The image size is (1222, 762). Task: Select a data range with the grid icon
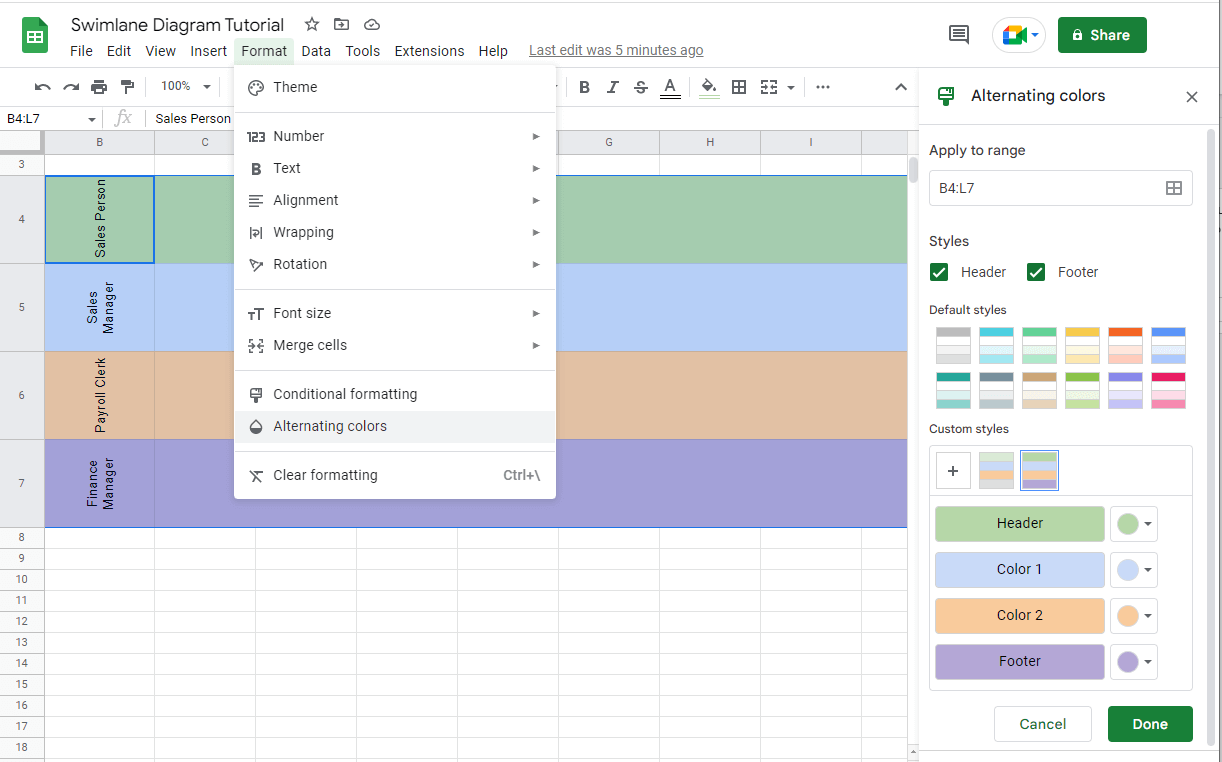tap(1174, 187)
